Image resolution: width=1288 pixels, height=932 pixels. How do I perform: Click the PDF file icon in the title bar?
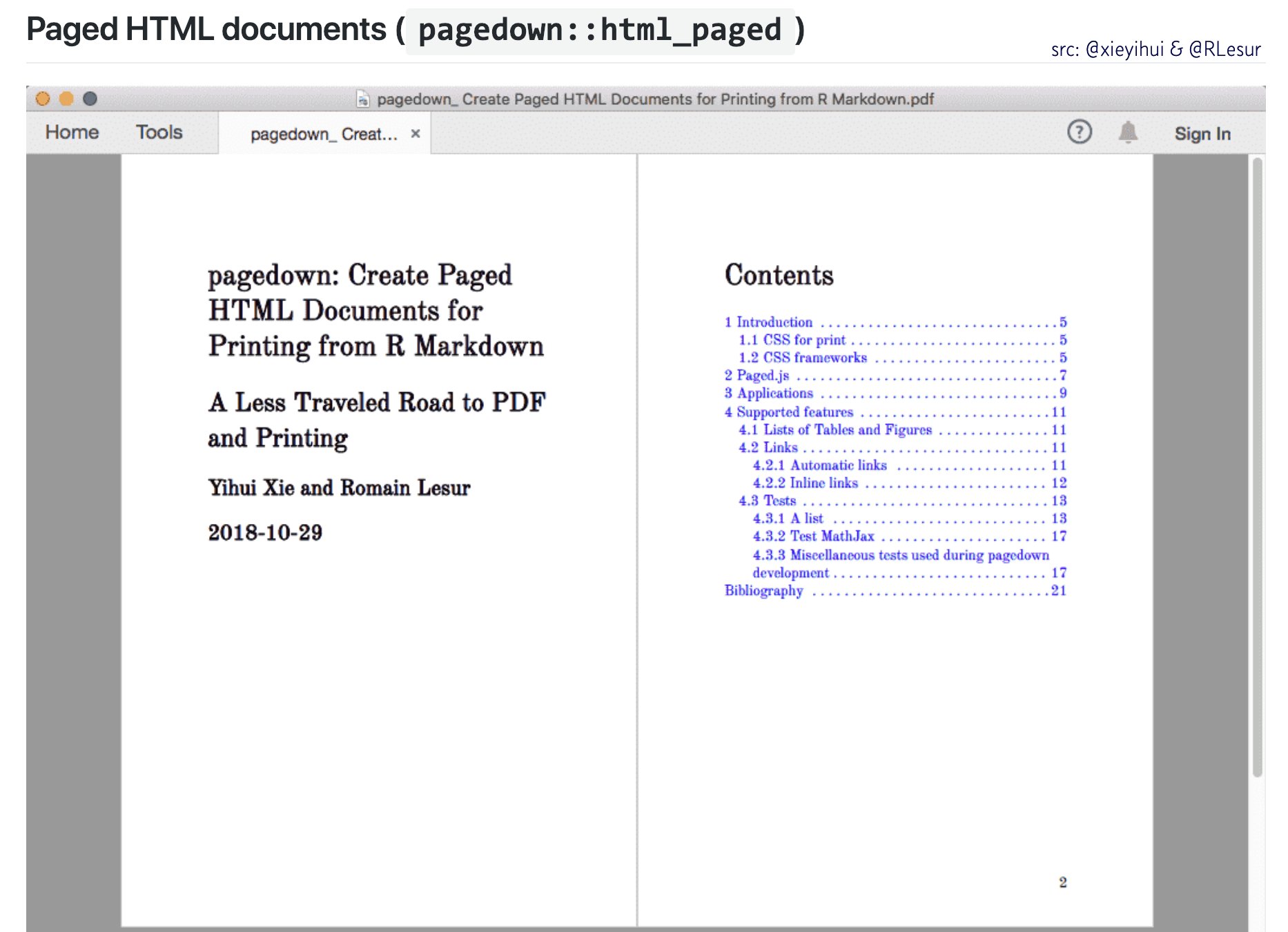362,99
